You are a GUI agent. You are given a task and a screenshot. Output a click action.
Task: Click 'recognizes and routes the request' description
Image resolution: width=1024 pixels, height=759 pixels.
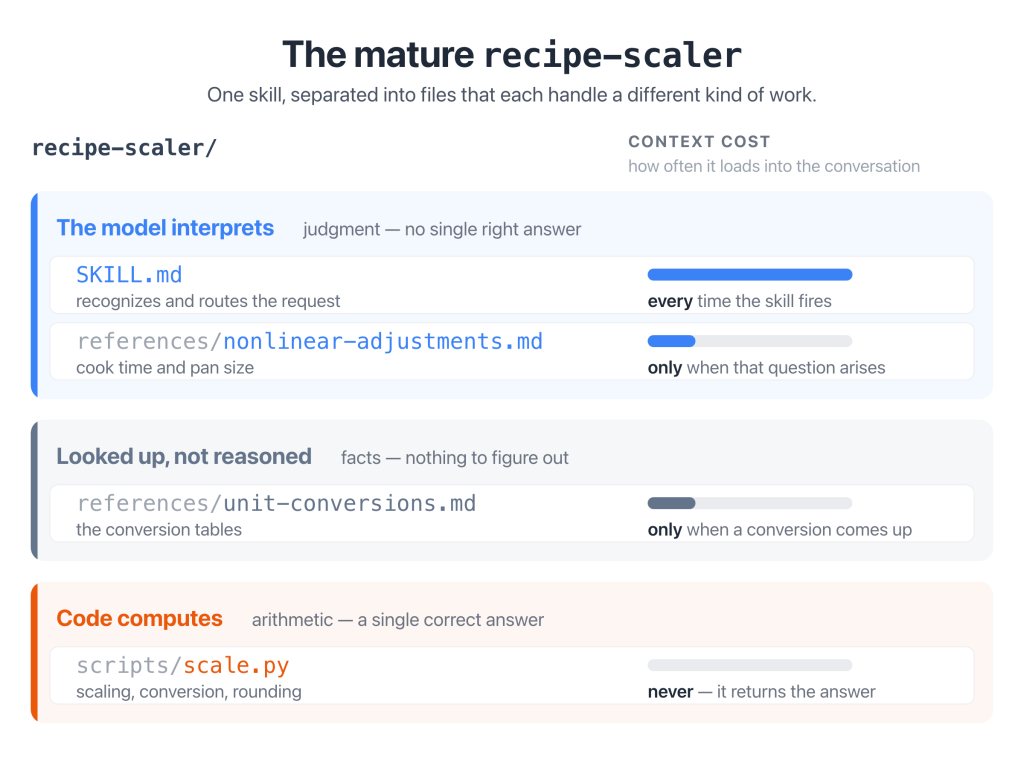tap(208, 301)
